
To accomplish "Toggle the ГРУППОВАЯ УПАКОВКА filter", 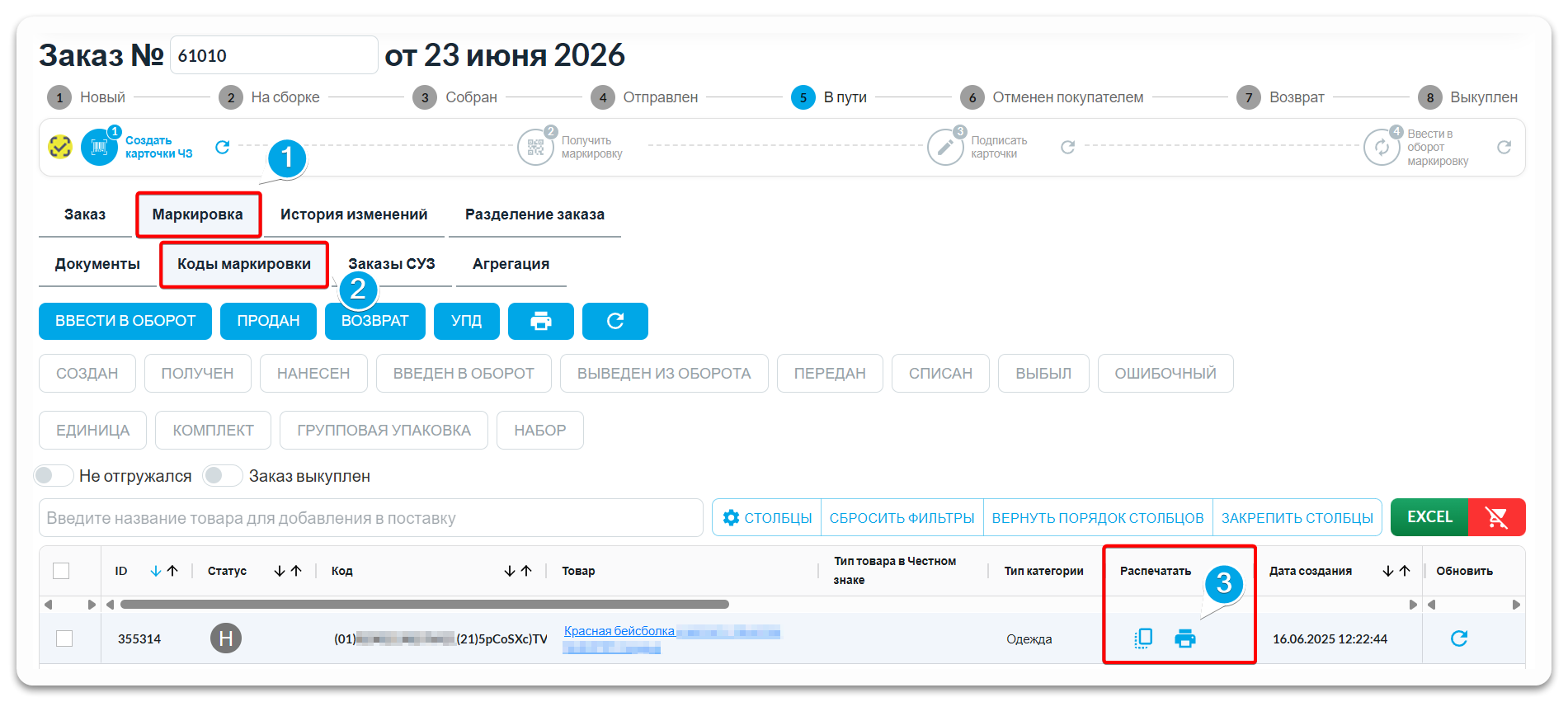I will [384, 431].
